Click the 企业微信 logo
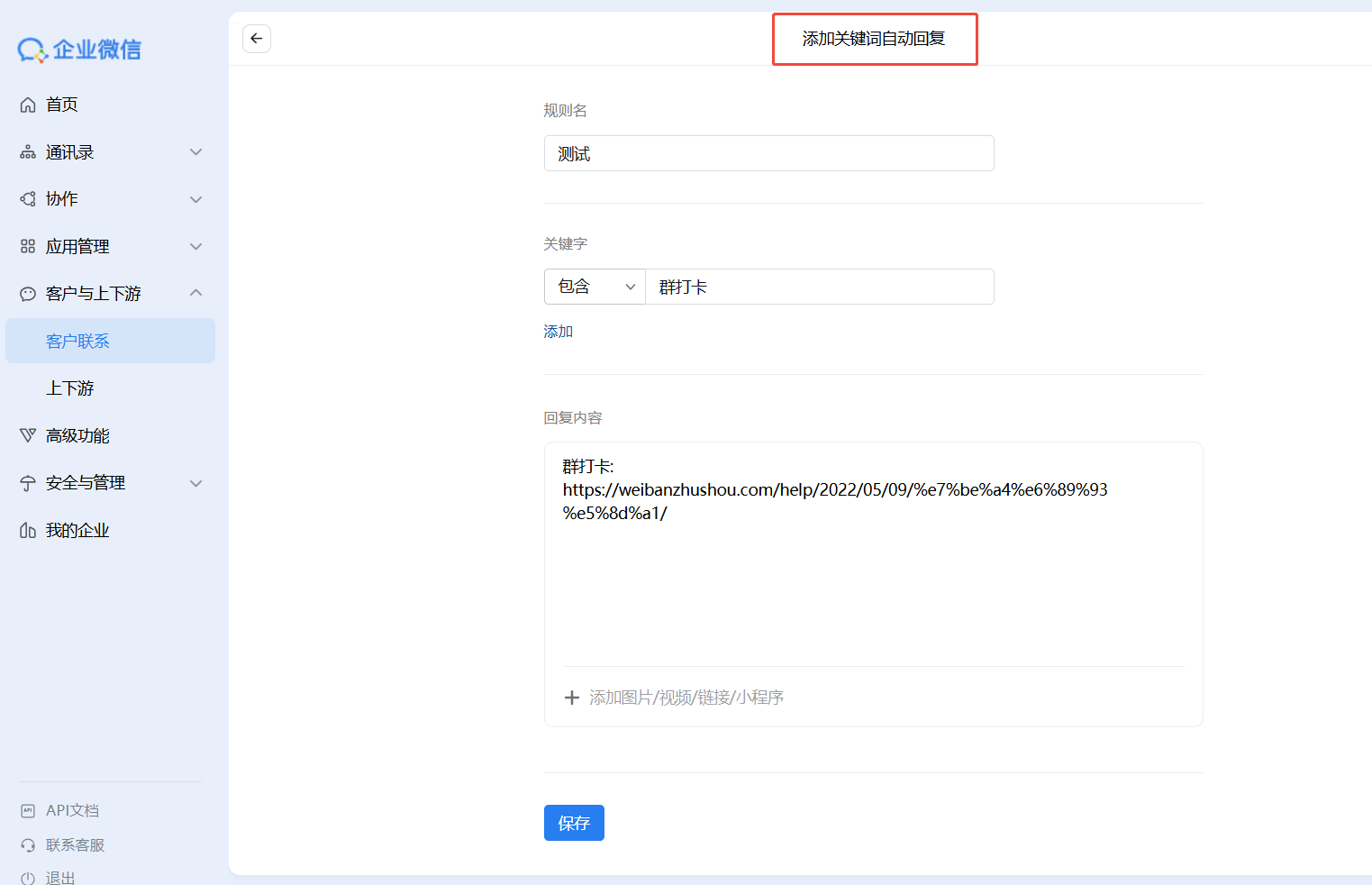Image resolution: width=1372 pixels, height=885 pixels. point(79,50)
